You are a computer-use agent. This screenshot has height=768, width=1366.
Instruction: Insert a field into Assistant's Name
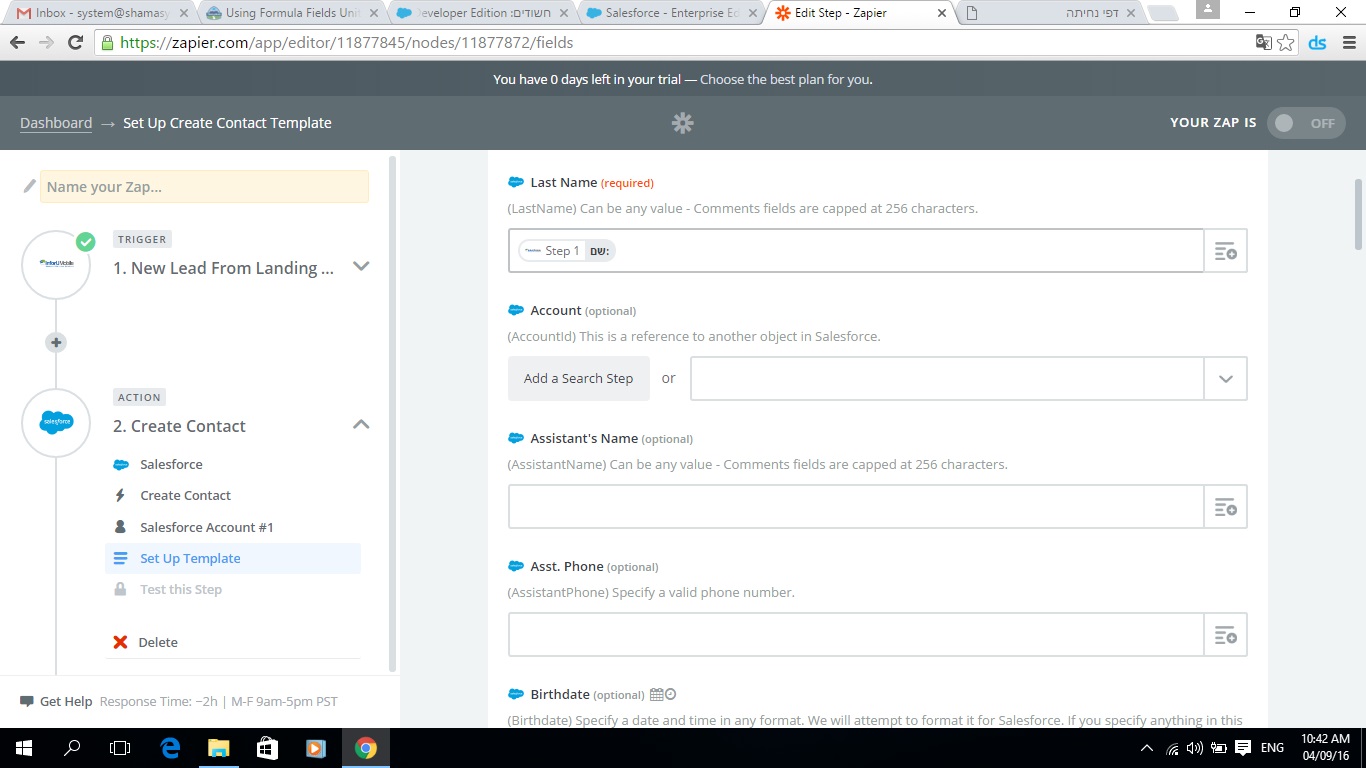coord(1225,507)
